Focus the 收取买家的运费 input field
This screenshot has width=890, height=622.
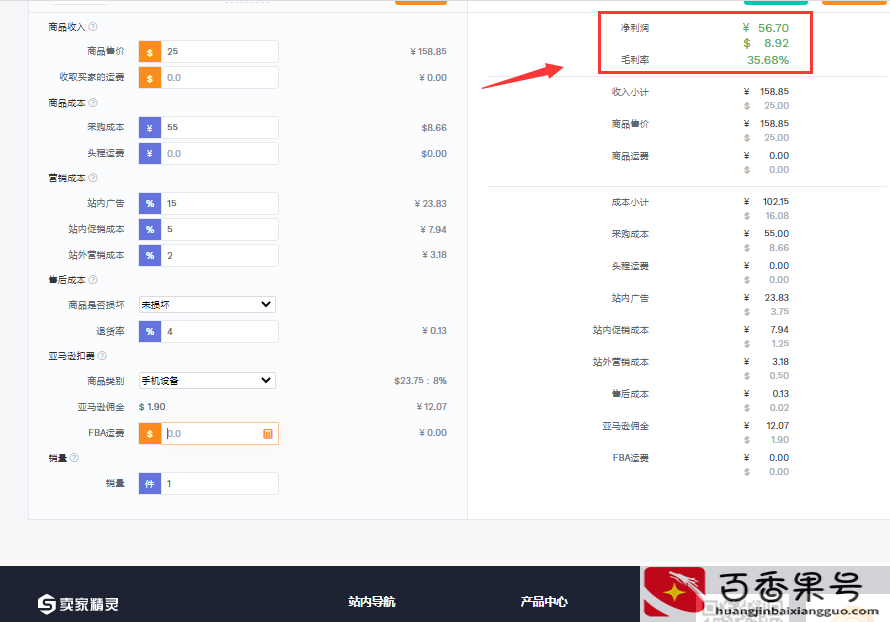220,78
